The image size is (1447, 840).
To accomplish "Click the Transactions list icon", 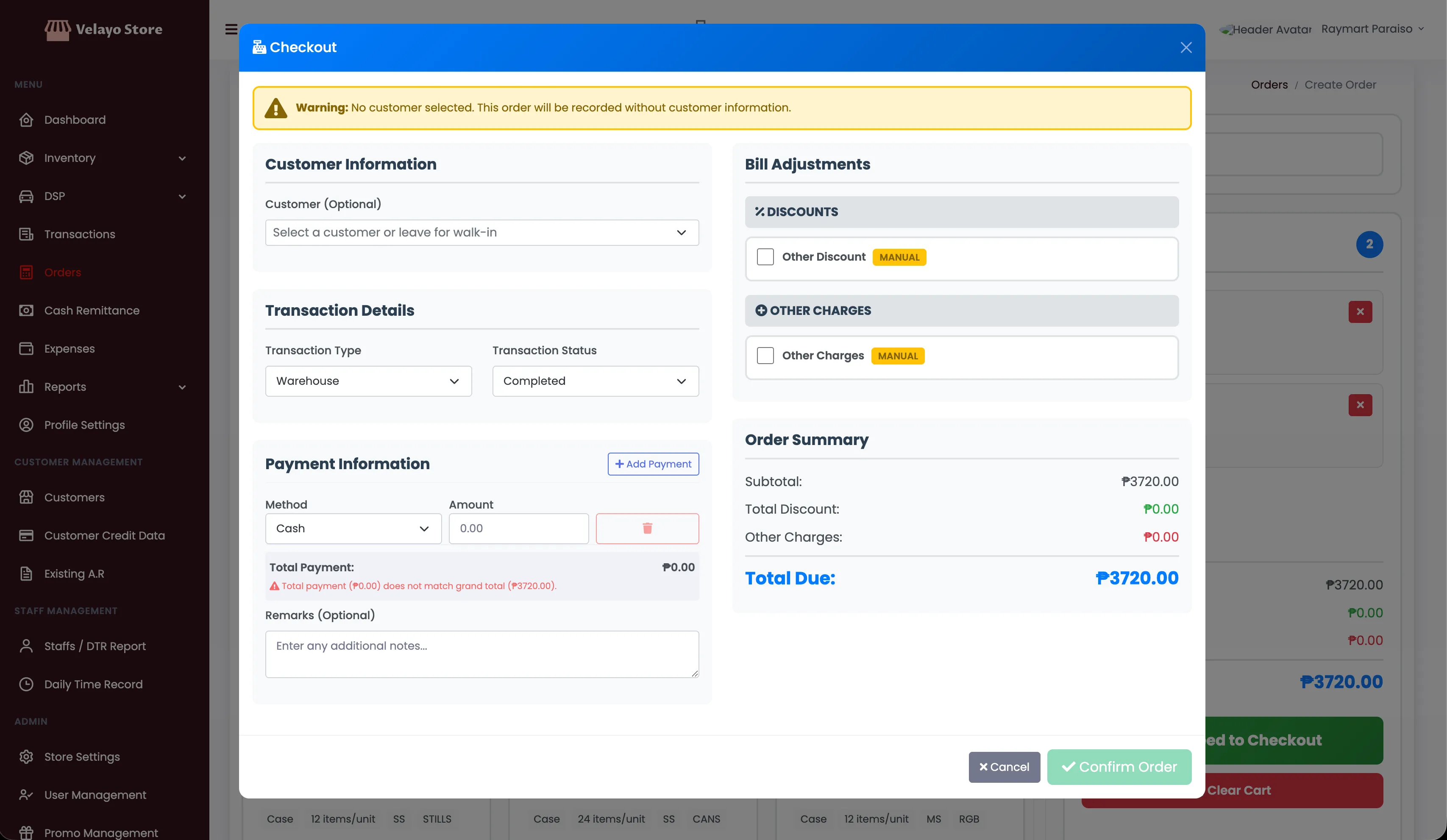I will pyautogui.click(x=26, y=234).
